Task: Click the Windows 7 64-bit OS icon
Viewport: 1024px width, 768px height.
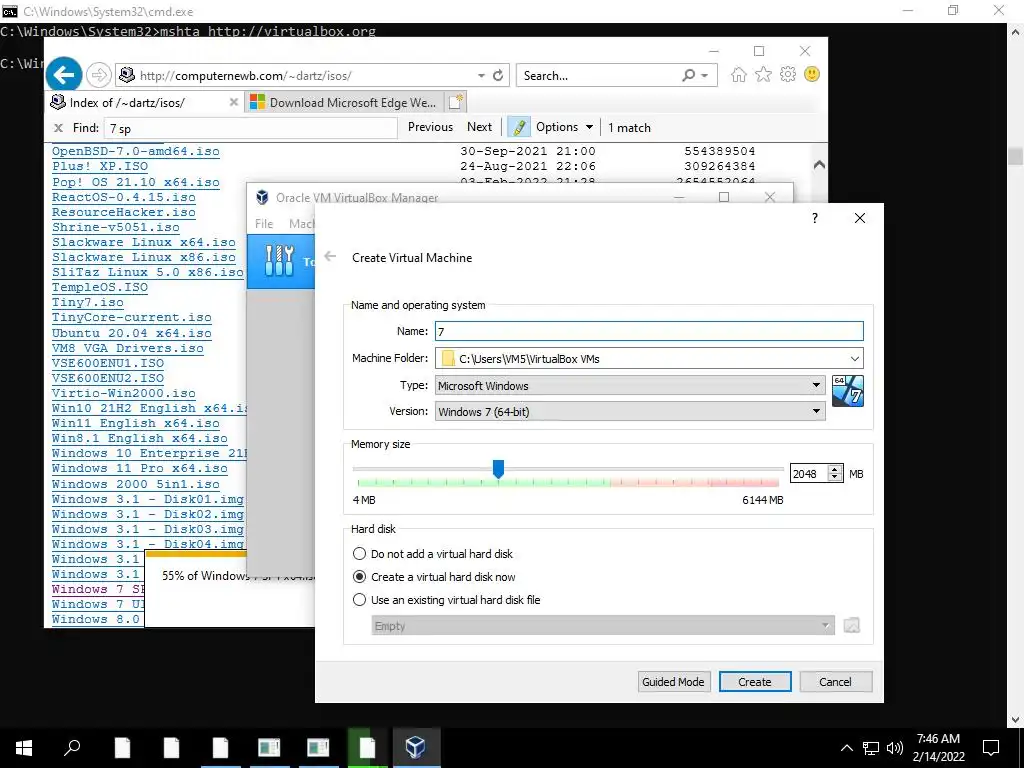Action: click(848, 391)
